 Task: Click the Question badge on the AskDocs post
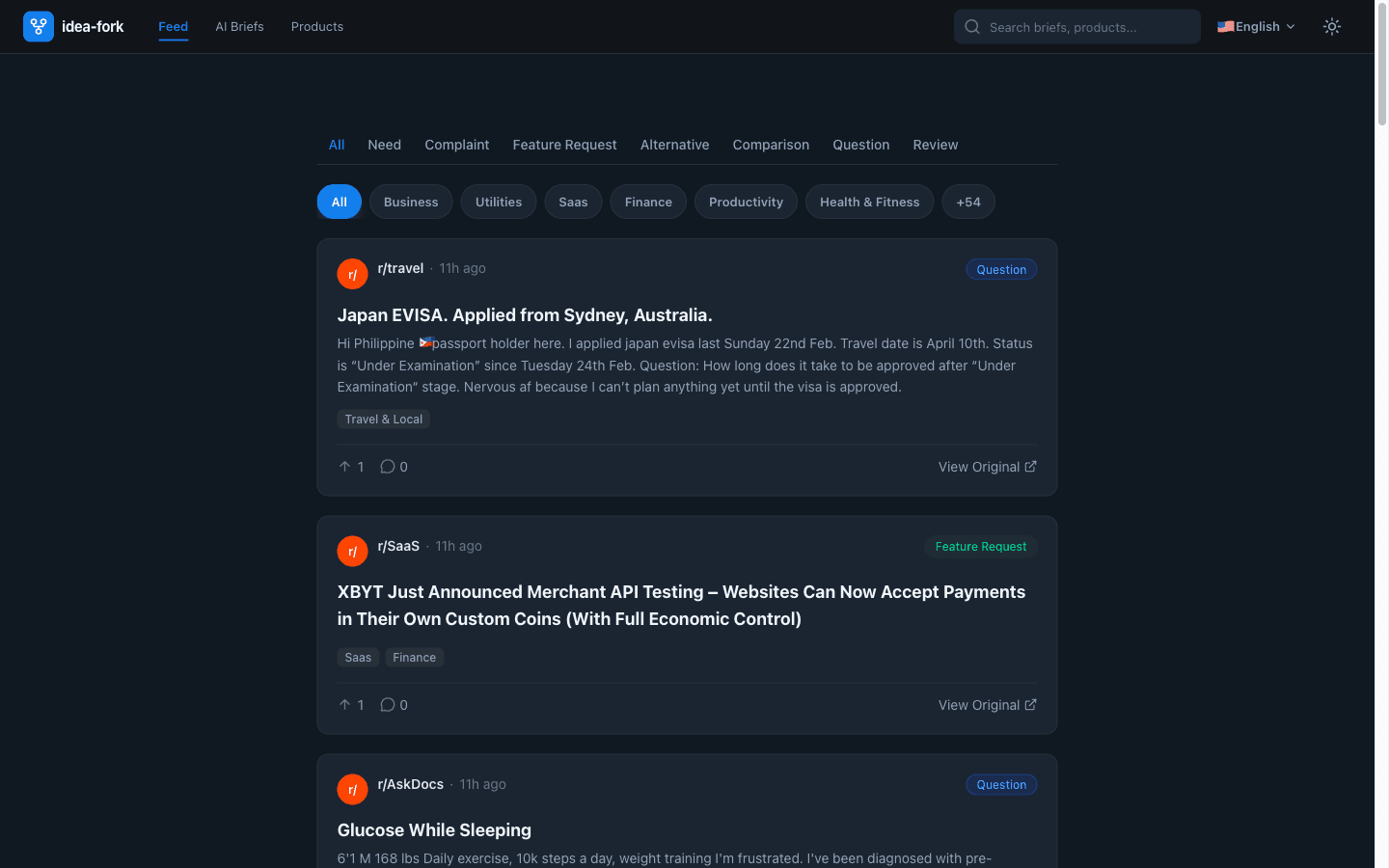click(1001, 784)
